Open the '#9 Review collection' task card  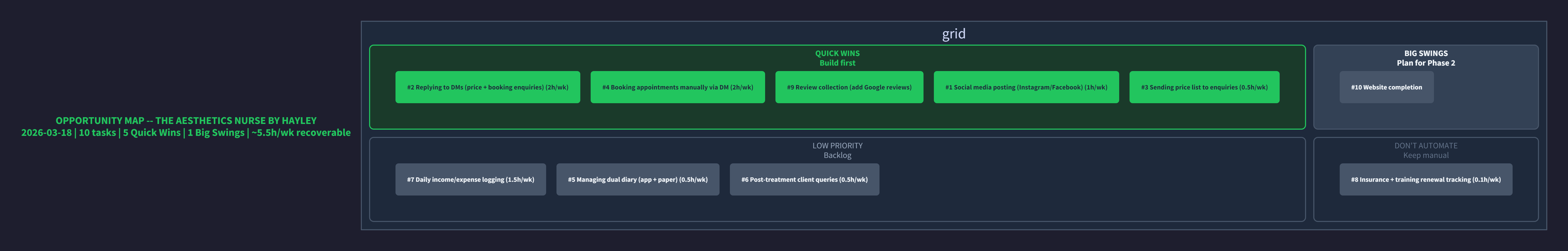(x=849, y=87)
